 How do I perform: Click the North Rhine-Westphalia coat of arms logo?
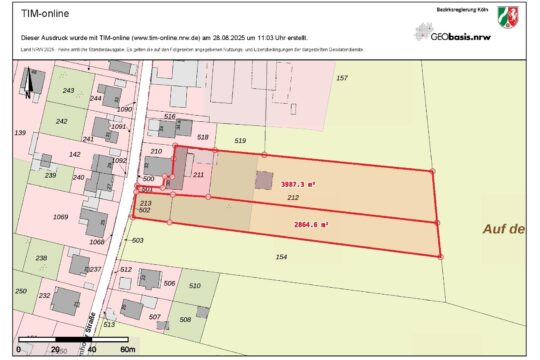coord(508,17)
